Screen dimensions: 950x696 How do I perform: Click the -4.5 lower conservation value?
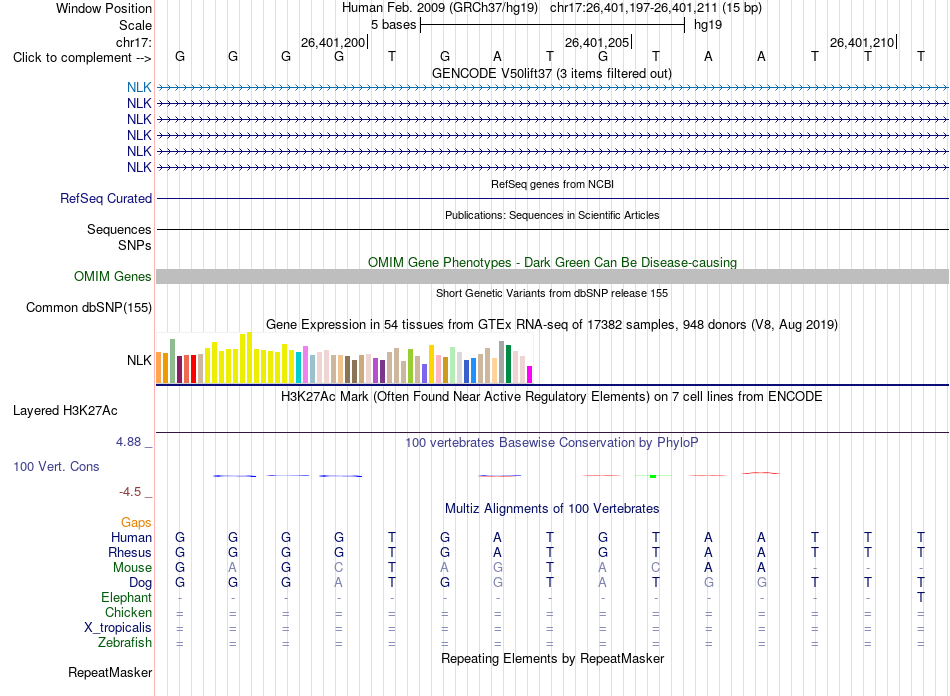click(x=130, y=491)
